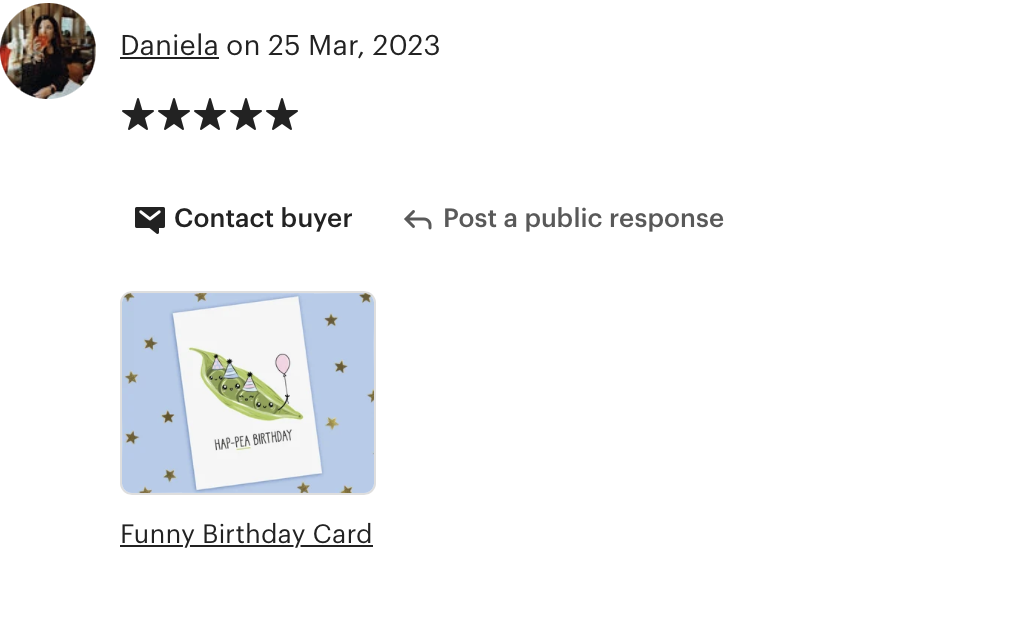Click the third rating star
This screenshot has width=1030, height=618.
[x=210, y=114]
